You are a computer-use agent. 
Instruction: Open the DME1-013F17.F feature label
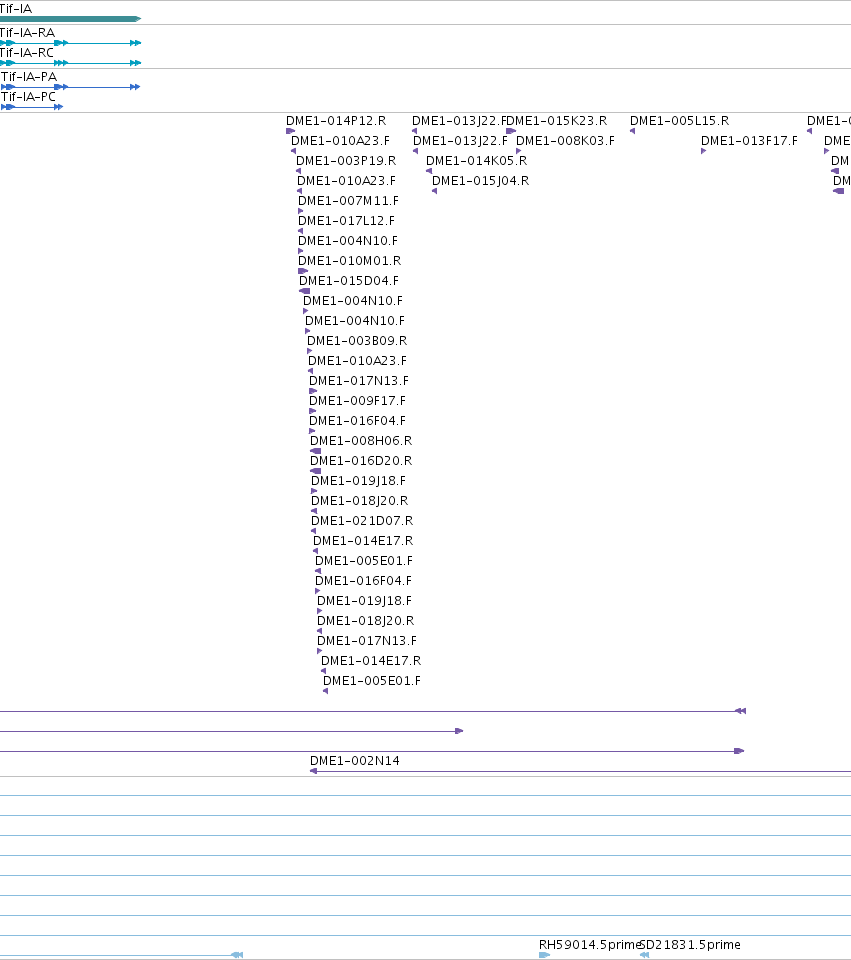pos(749,141)
